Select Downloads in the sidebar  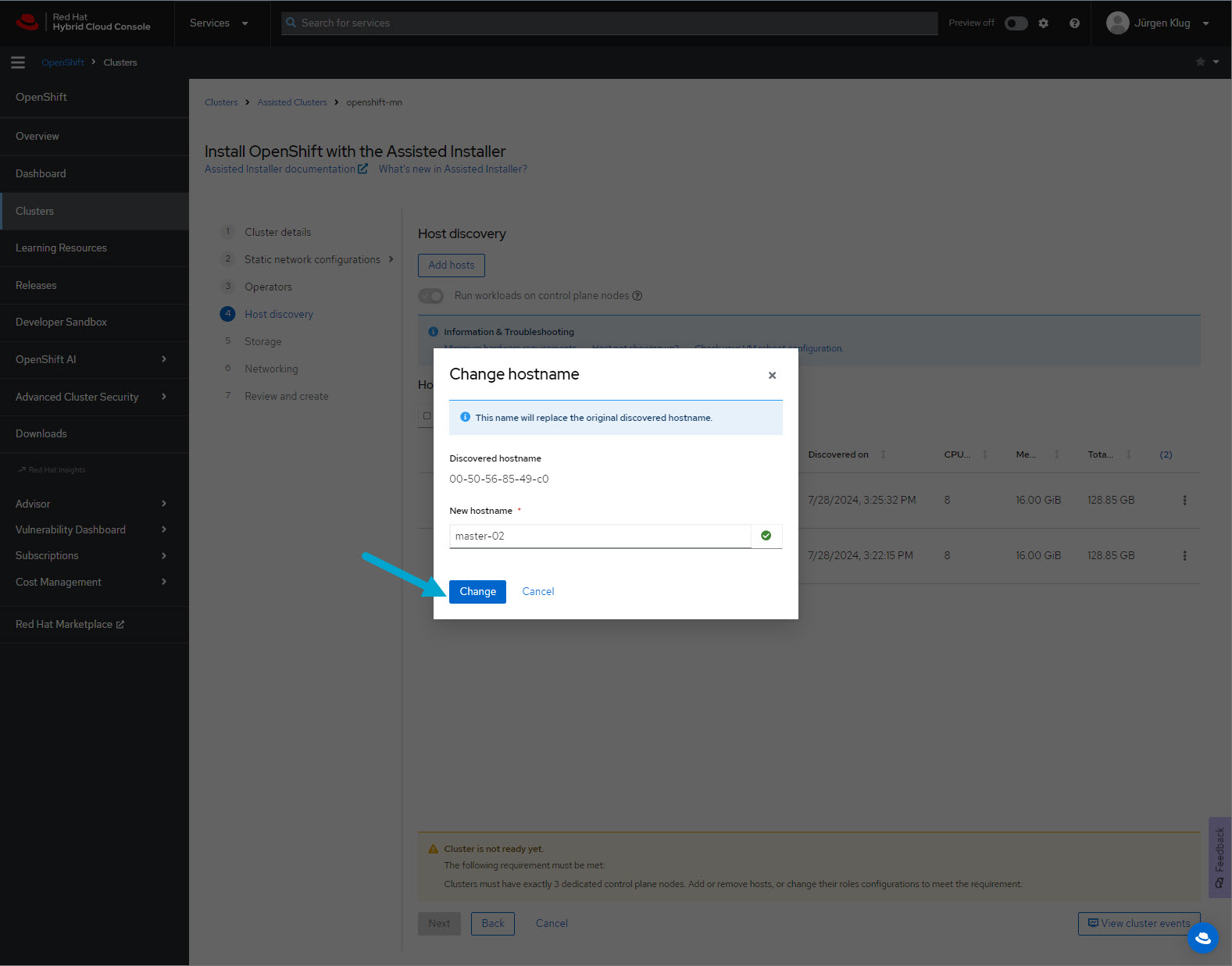tap(41, 434)
